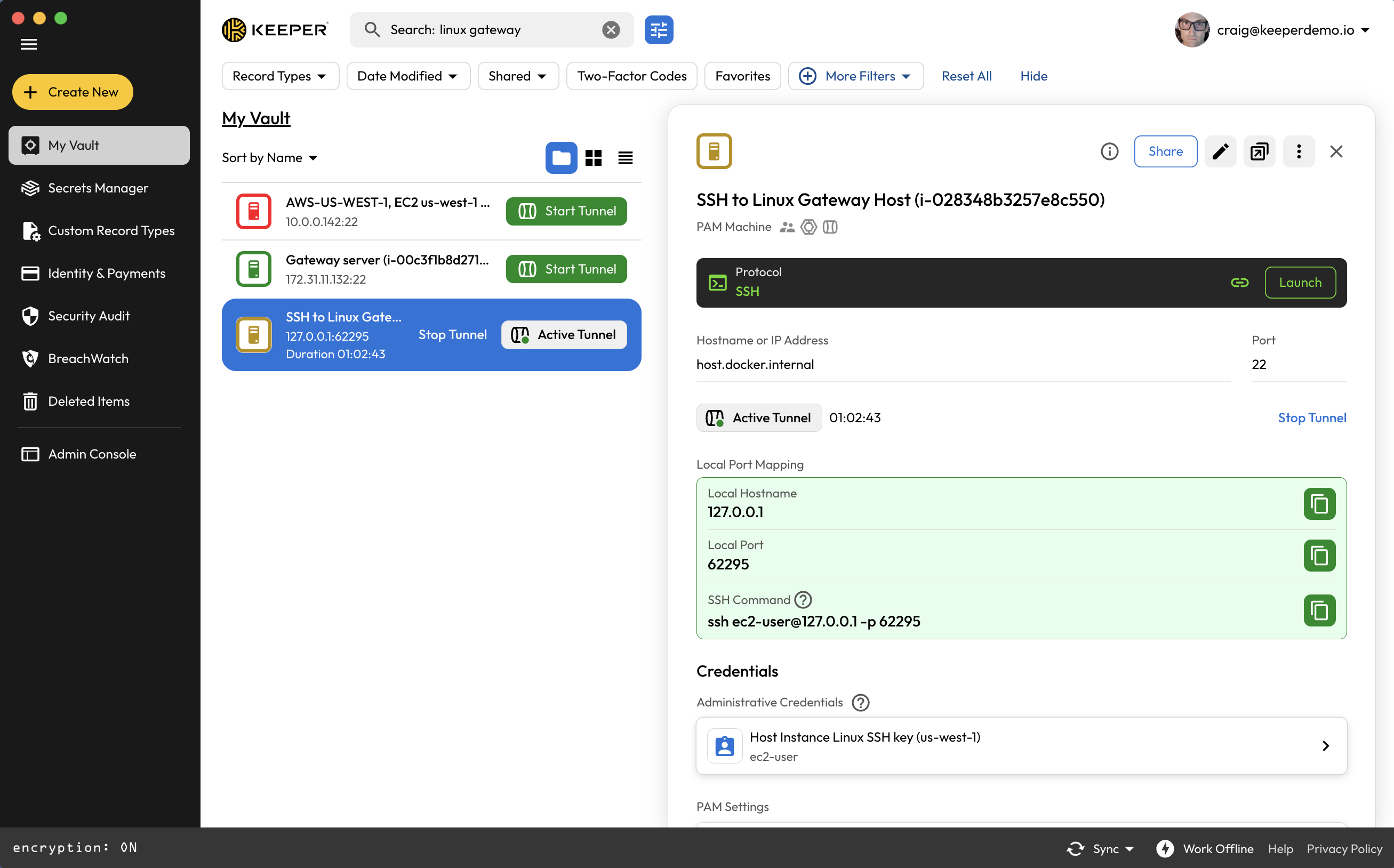Image resolution: width=1394 pixels, height=868 pixels.
Task: Open the Sort by Name dropdown
Action: coord(269,158)
